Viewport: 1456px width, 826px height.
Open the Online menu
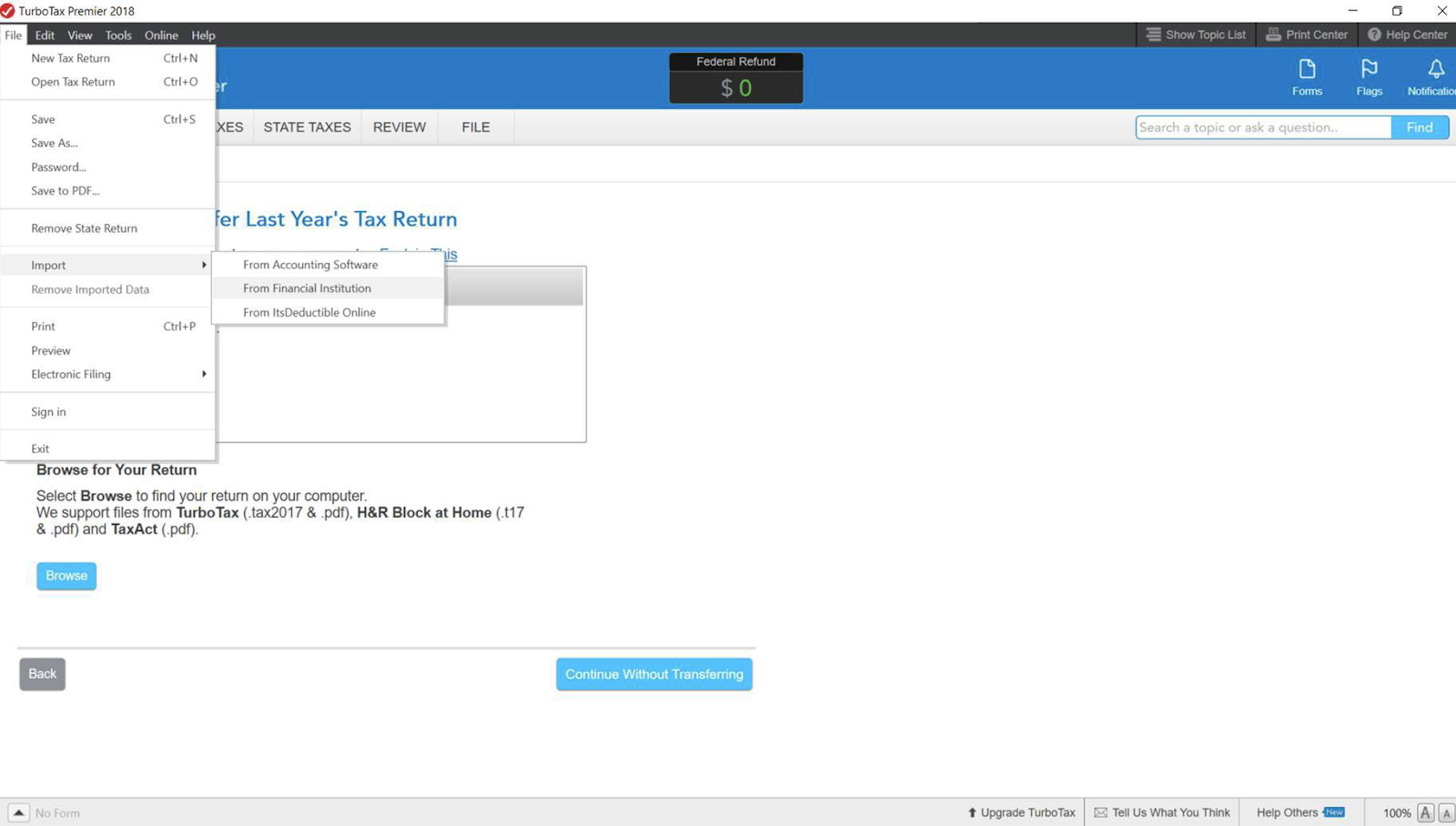161,35
